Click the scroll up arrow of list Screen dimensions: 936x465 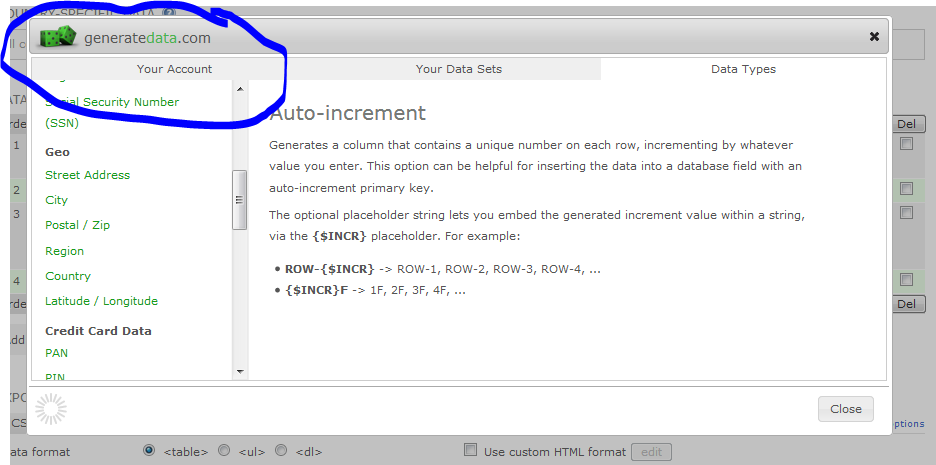pyautogui.click(x=240, y=90)
